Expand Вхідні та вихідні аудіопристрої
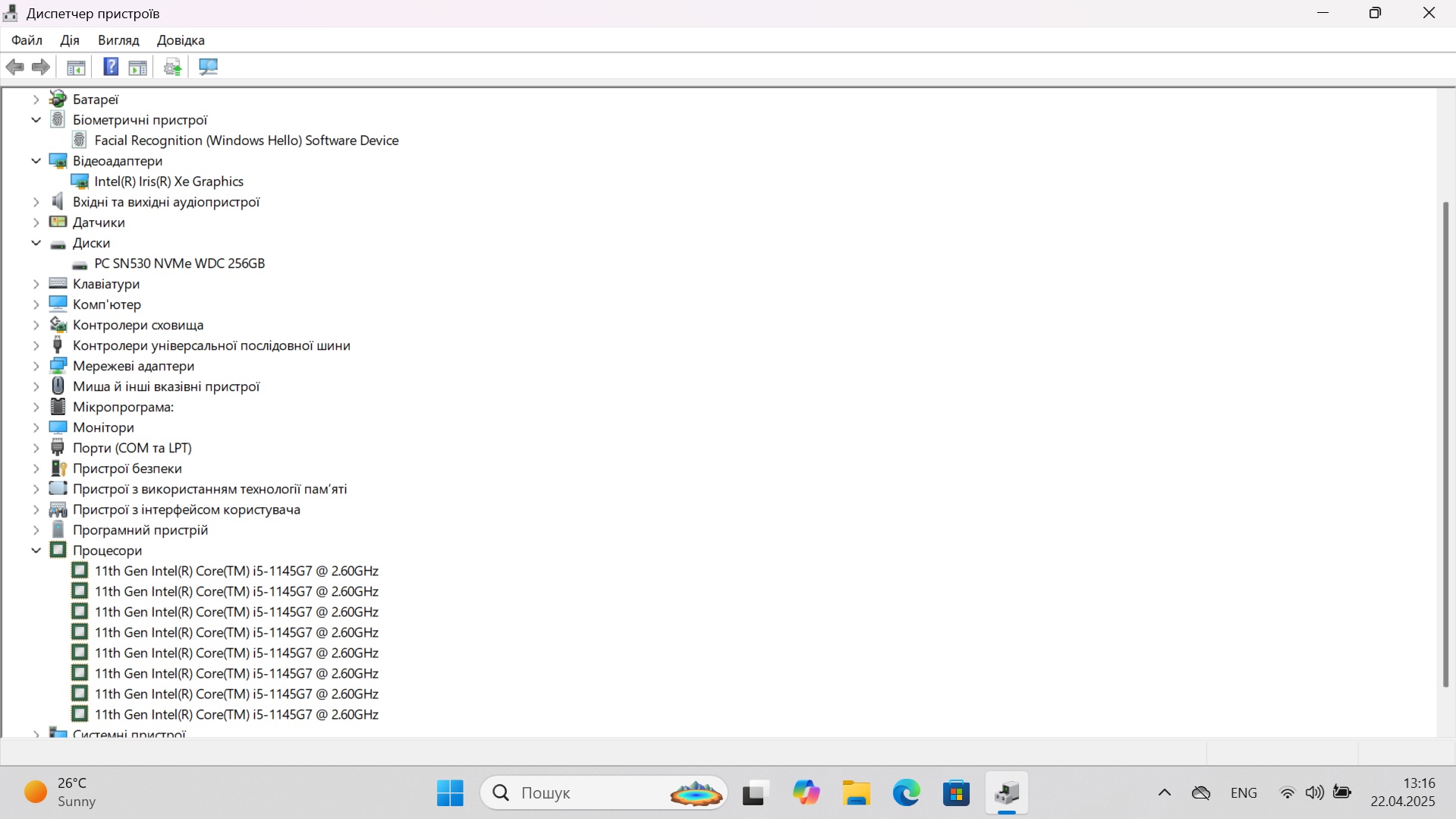1456x819 pixels. click(36, 202)
